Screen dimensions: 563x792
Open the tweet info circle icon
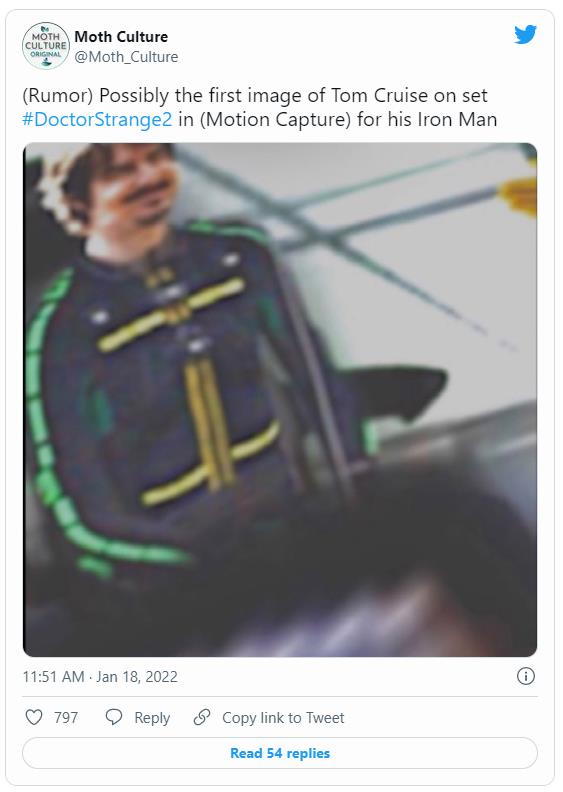pos(526,676)
